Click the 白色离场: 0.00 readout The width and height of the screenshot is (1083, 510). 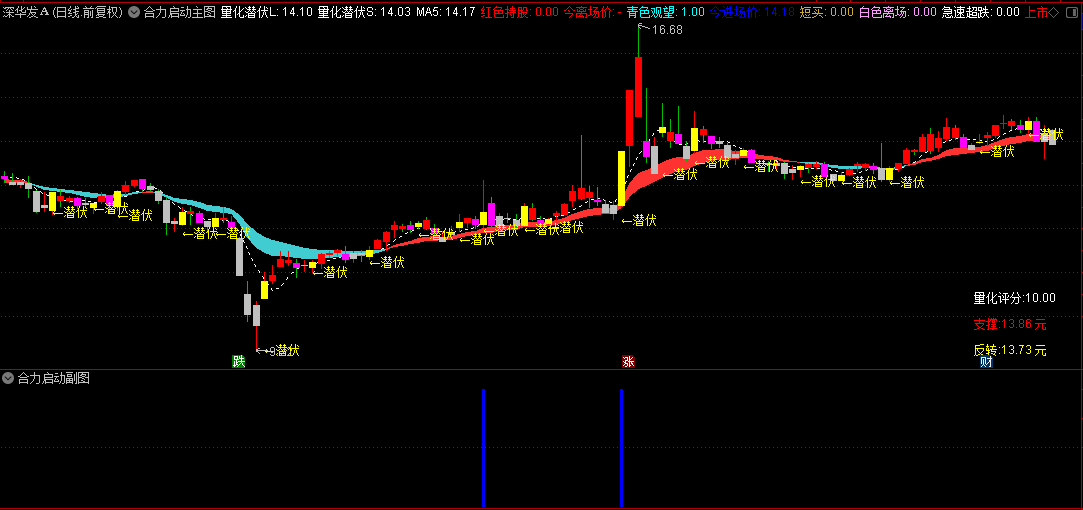(x=898, y=12)
